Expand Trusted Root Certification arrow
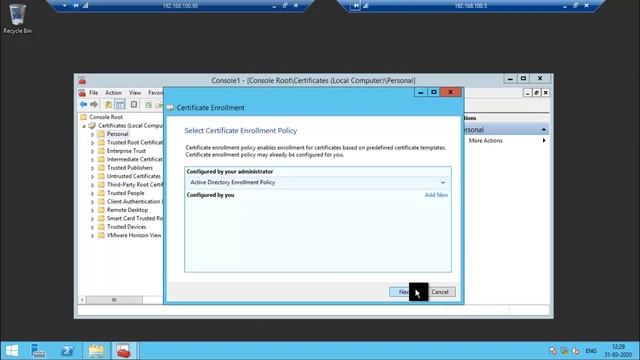640x360 pixels. 92,143
